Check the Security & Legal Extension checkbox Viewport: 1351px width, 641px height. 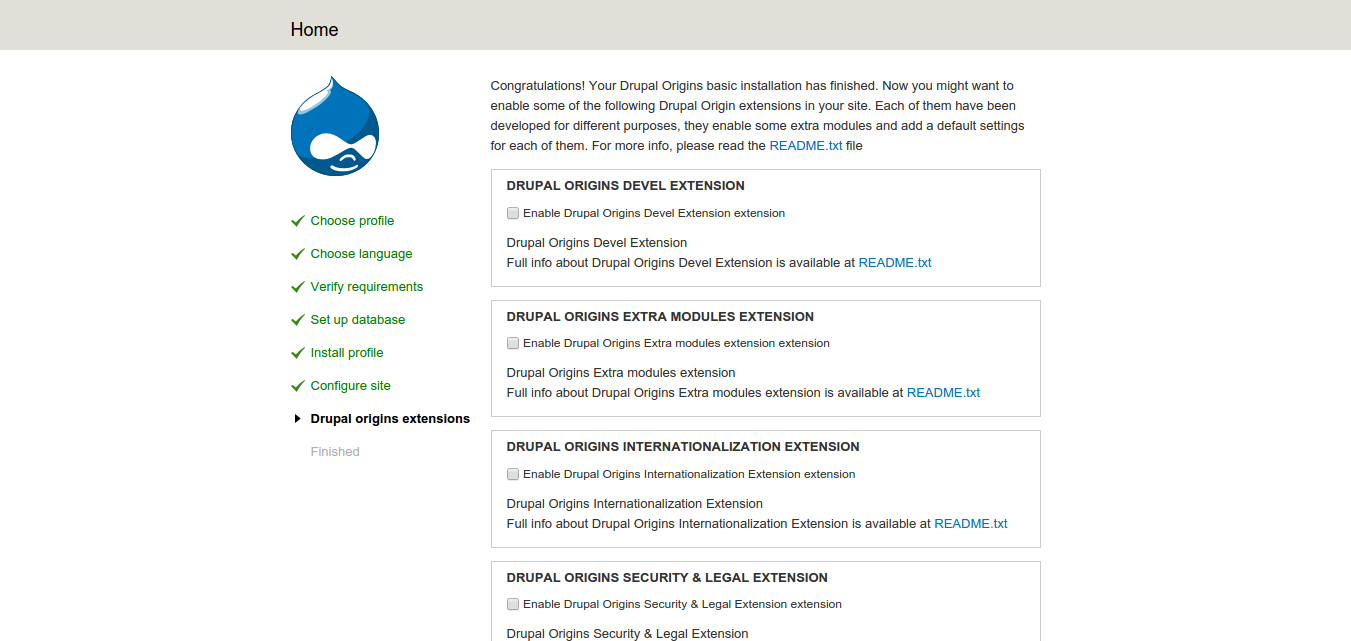[513, 604]
